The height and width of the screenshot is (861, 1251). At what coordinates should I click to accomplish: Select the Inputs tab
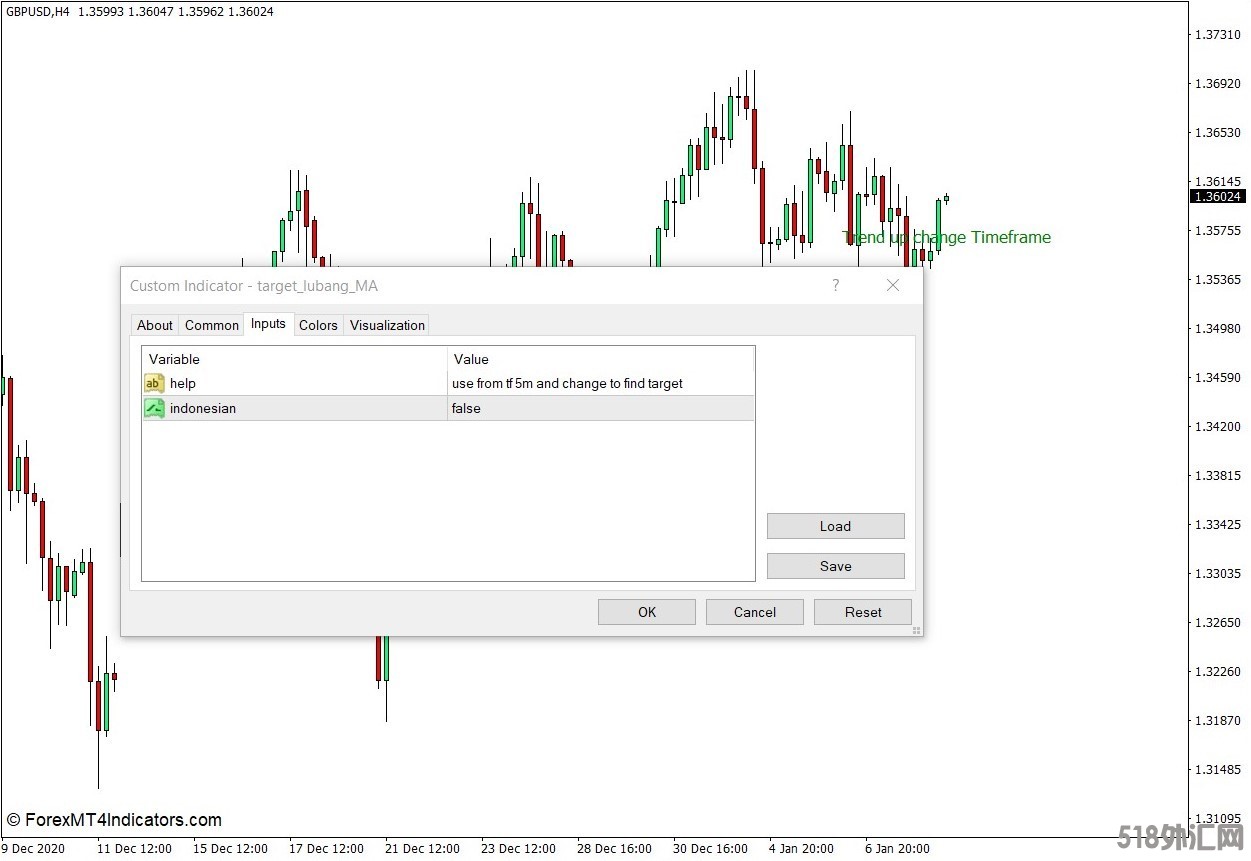(268, 324)
